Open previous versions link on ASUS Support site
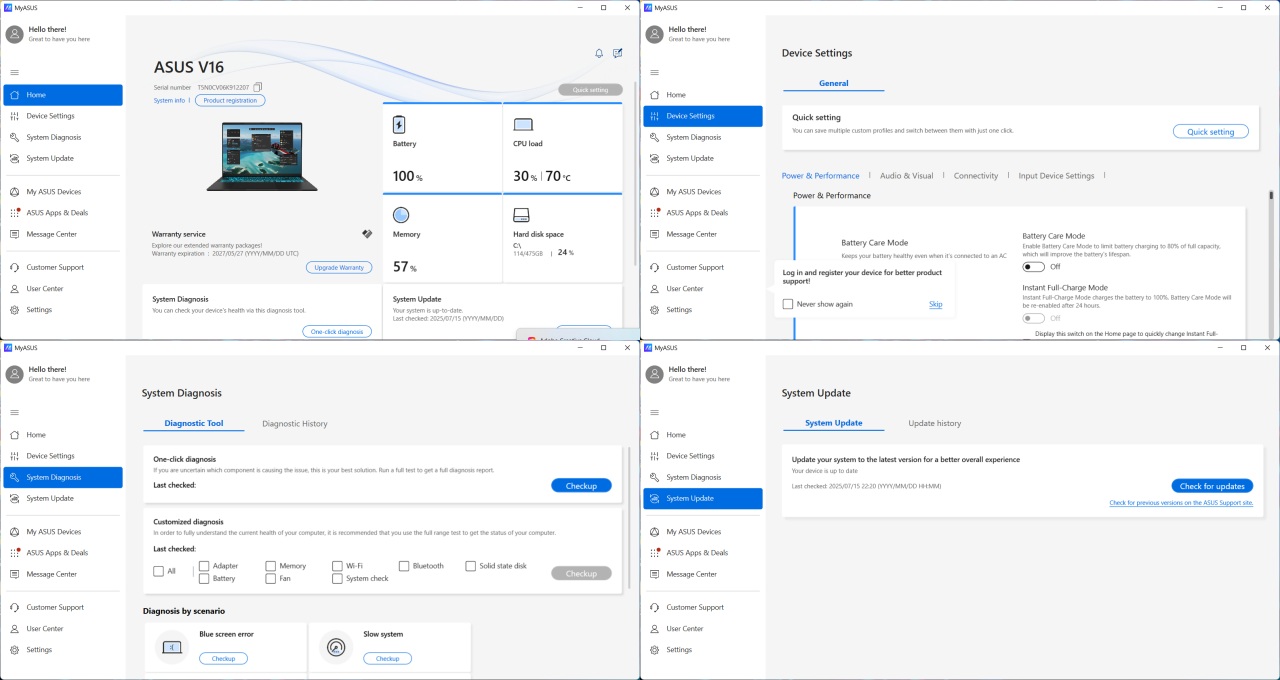 click(x=1181, y=503)
